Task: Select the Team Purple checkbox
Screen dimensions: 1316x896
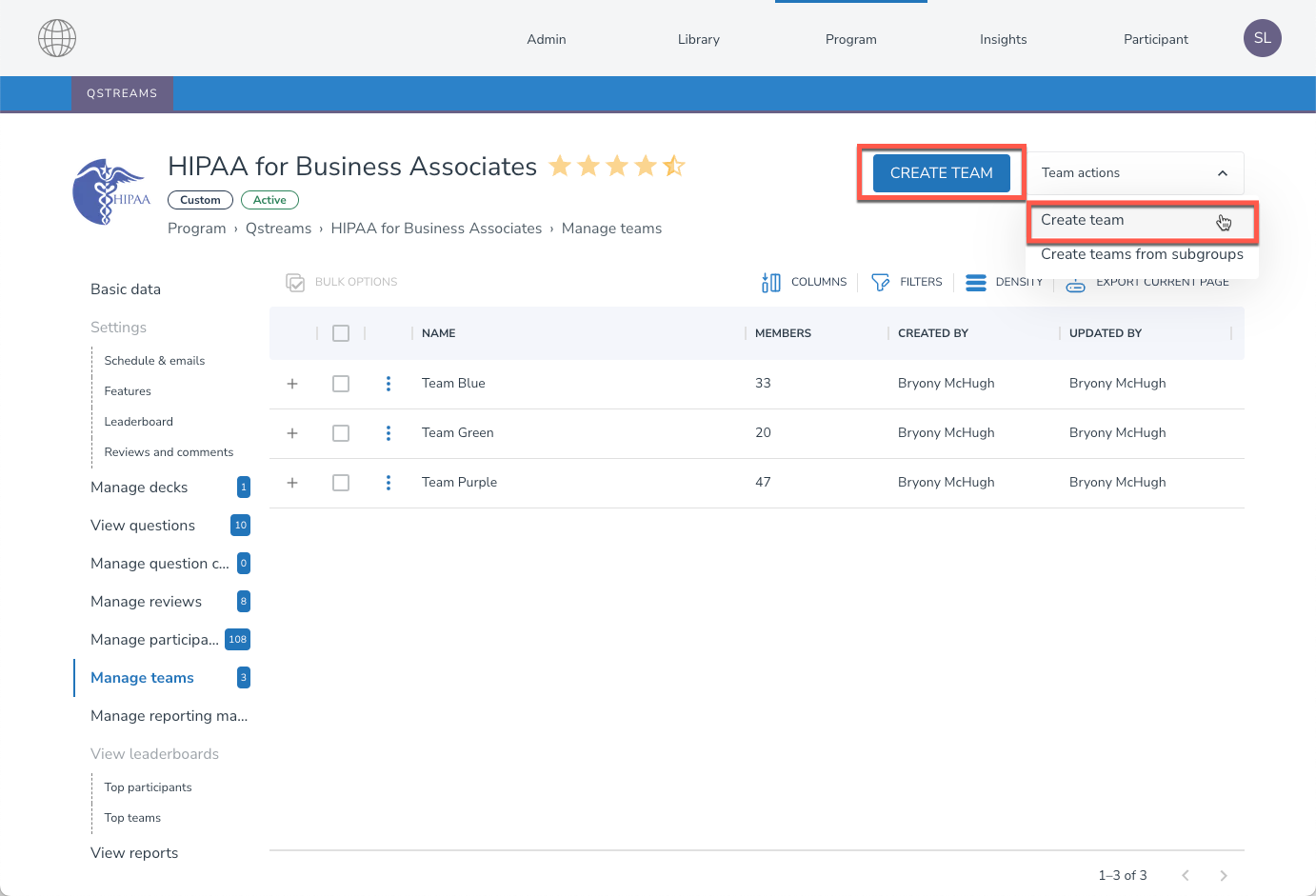Action: (x=341, y=483)
